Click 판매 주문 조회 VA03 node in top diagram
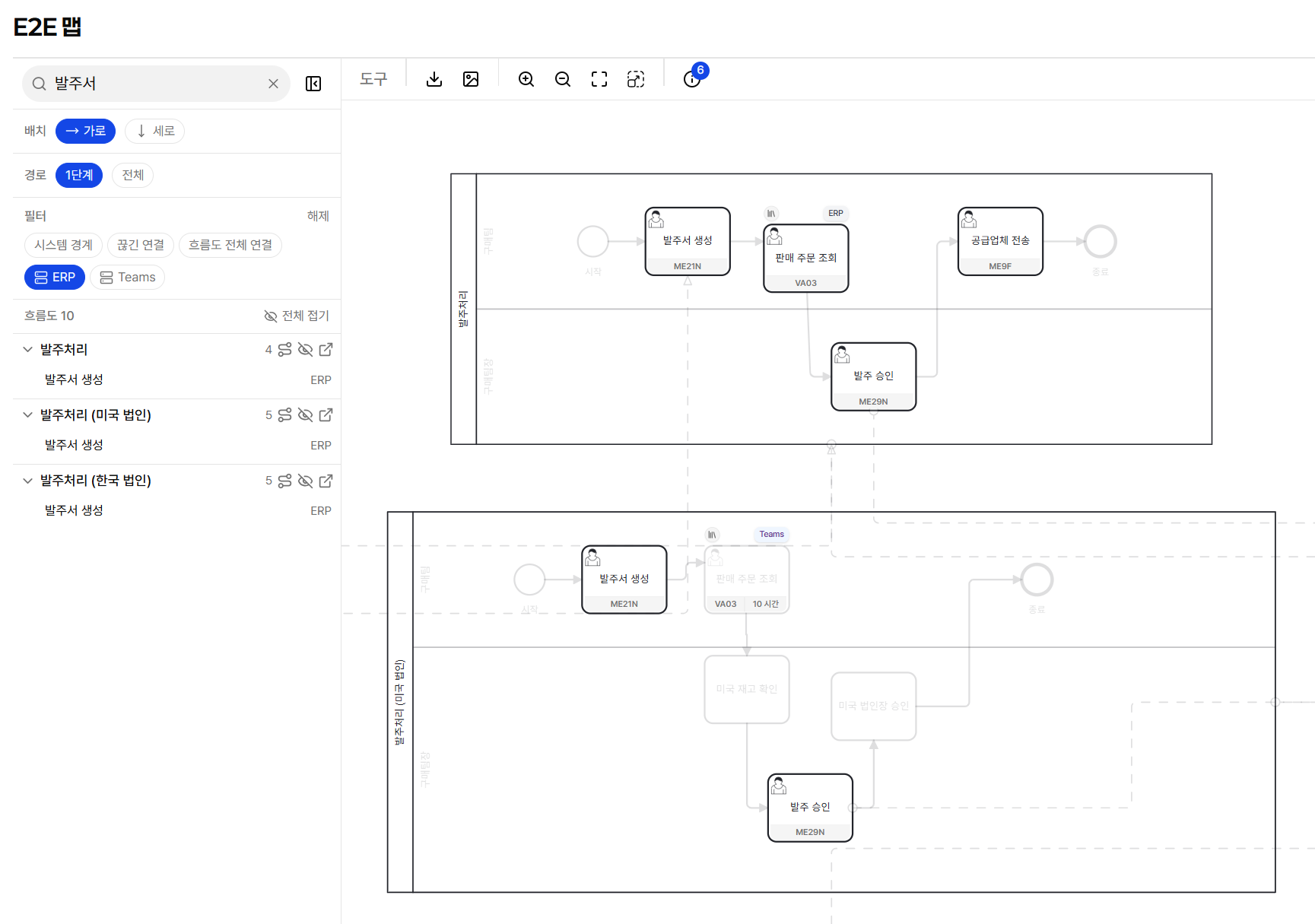Image resolution: width=1315 pixels, height=924 pixels. coord(806,258)
